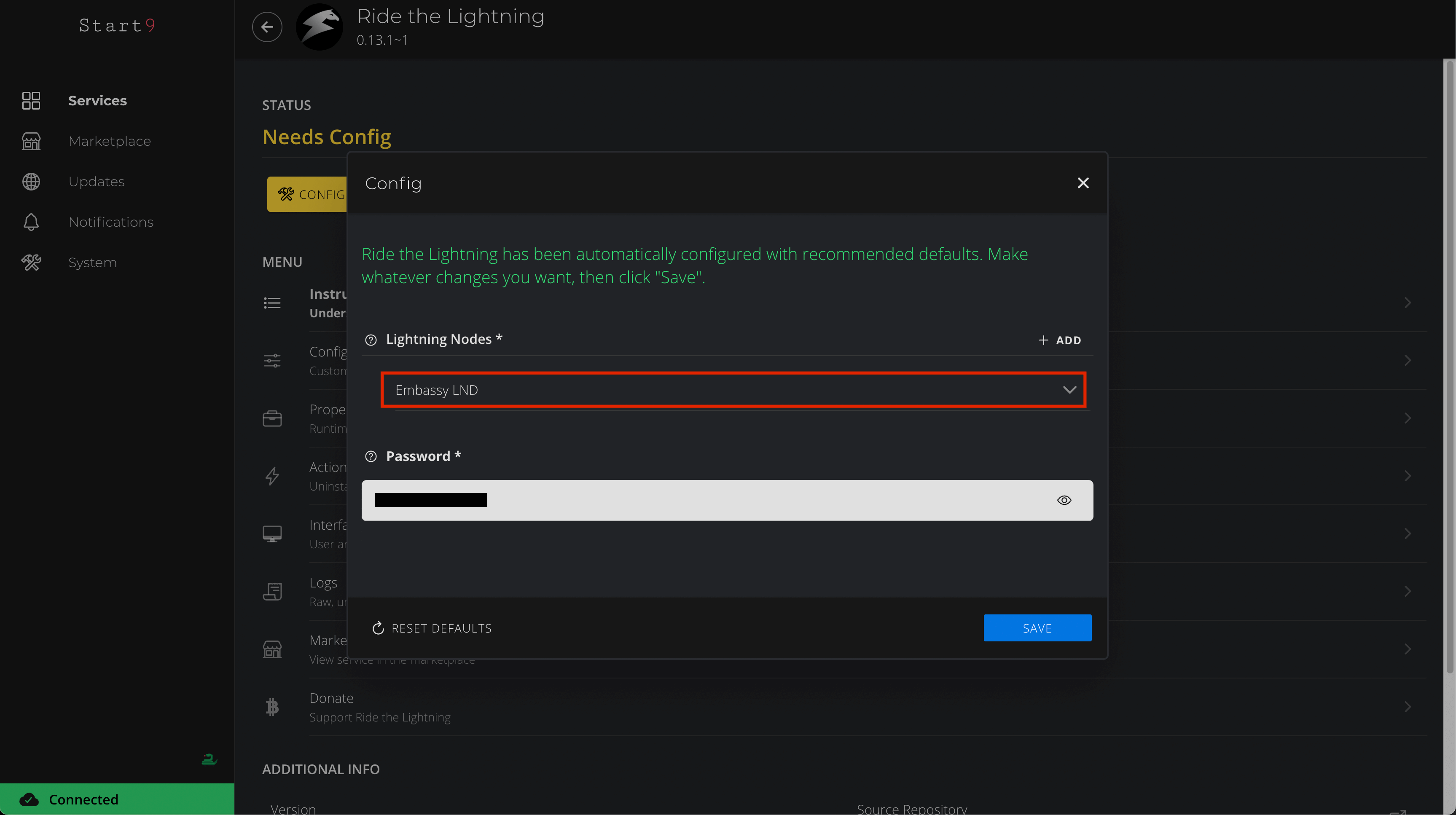
Task: Expand the Embassy LND dropdown
Action: pos(733,390)
